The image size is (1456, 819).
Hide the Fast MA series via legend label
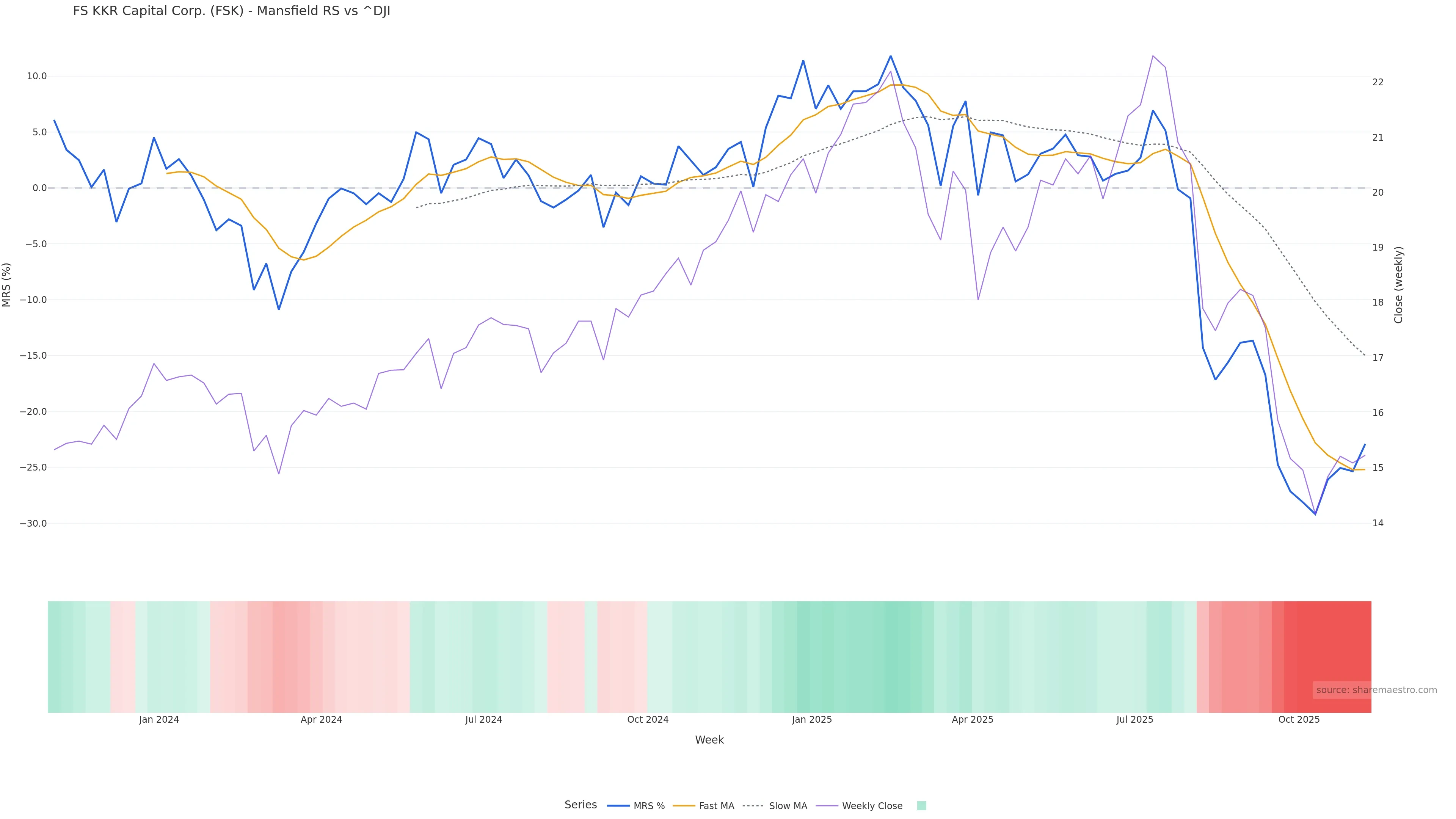(x=716, y=806)
